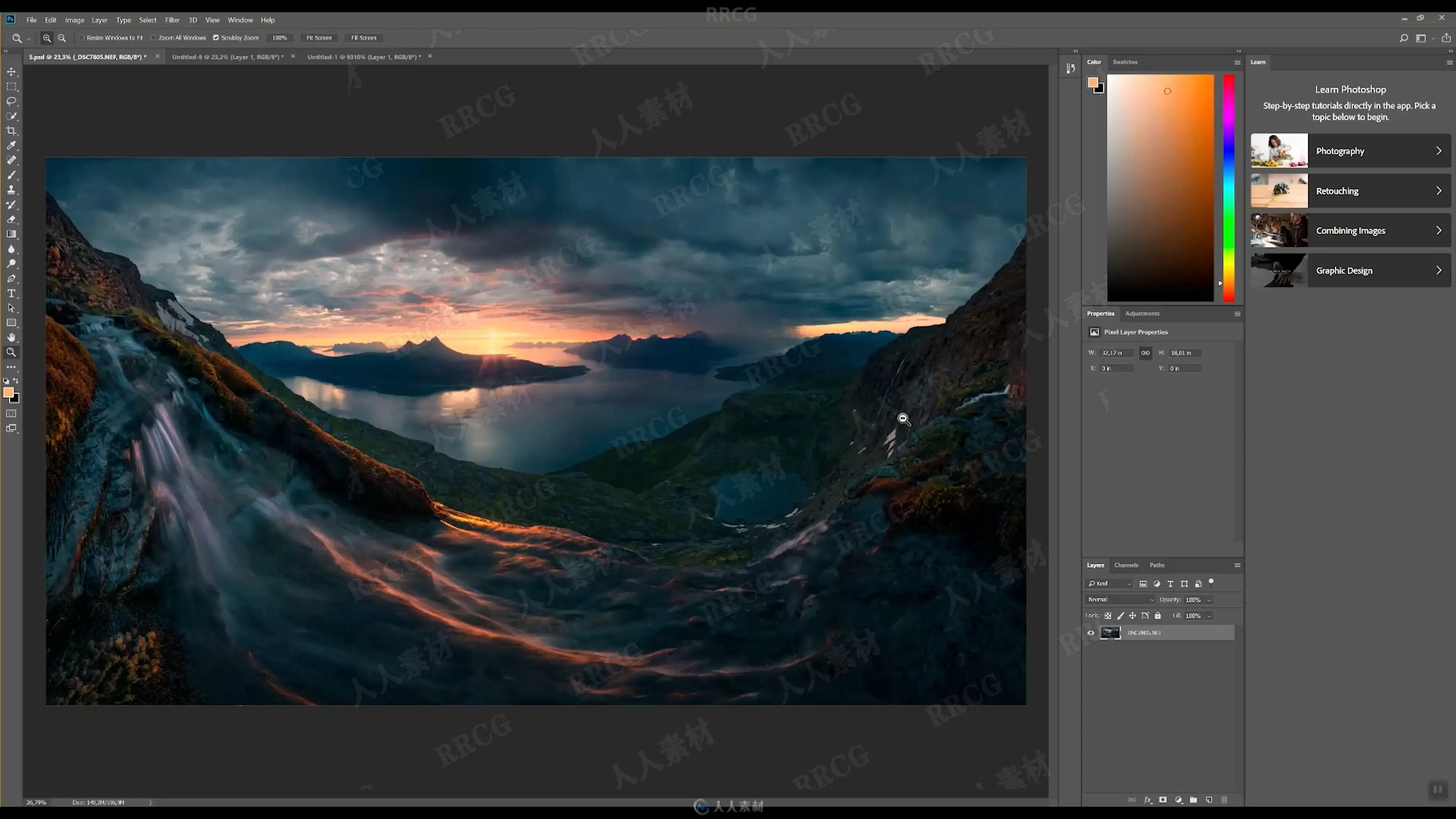Screen dimensions: 1456x819
Task: Pick the Eyedropper tool
Action: click(x=11, y=145)
